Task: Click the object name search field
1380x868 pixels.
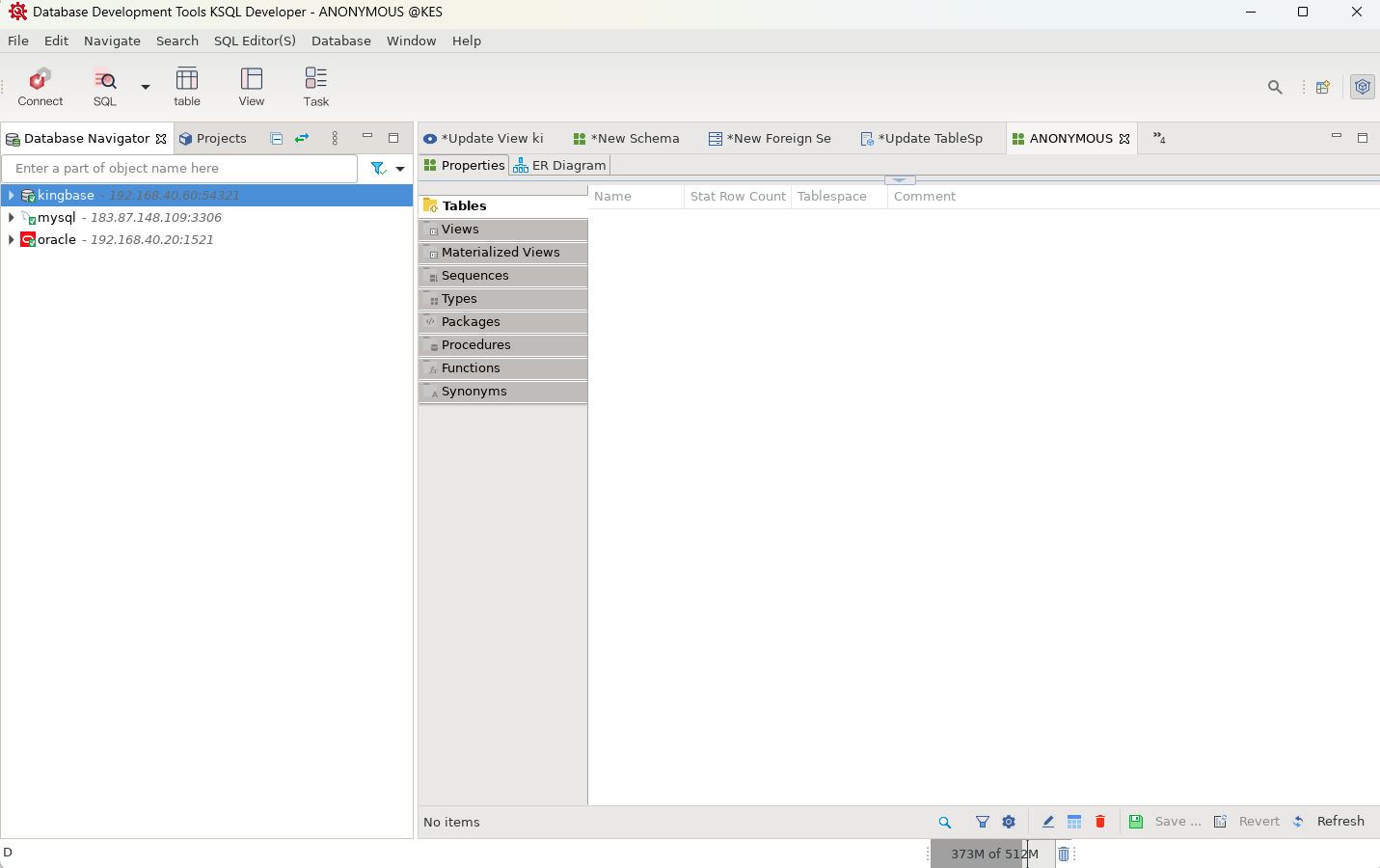Action: click(180, 169)
